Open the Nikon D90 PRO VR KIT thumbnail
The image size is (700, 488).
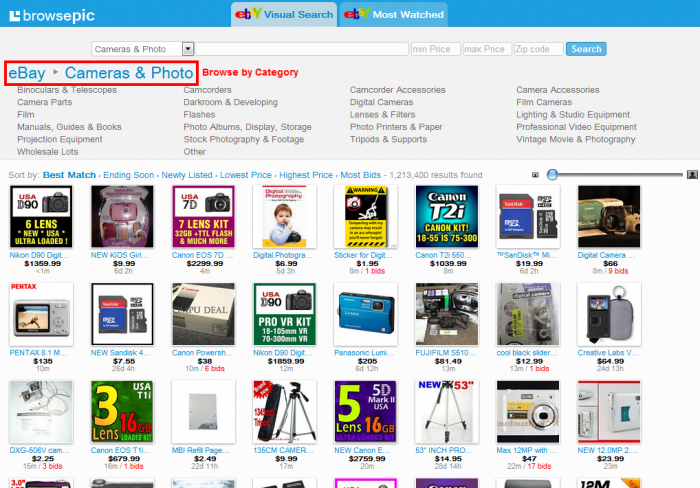pyautogui.click(x=284, y=314)
